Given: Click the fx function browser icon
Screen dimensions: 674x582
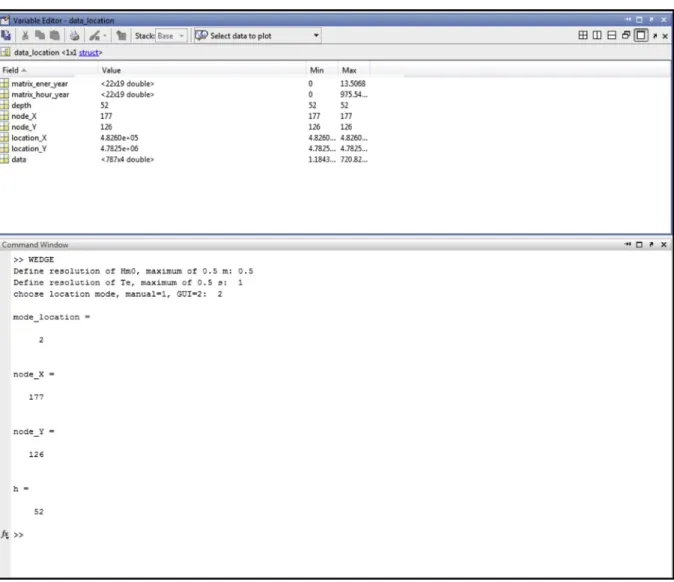Looking at the screenshot, I should pyautogui.click(x=5, y=534).
